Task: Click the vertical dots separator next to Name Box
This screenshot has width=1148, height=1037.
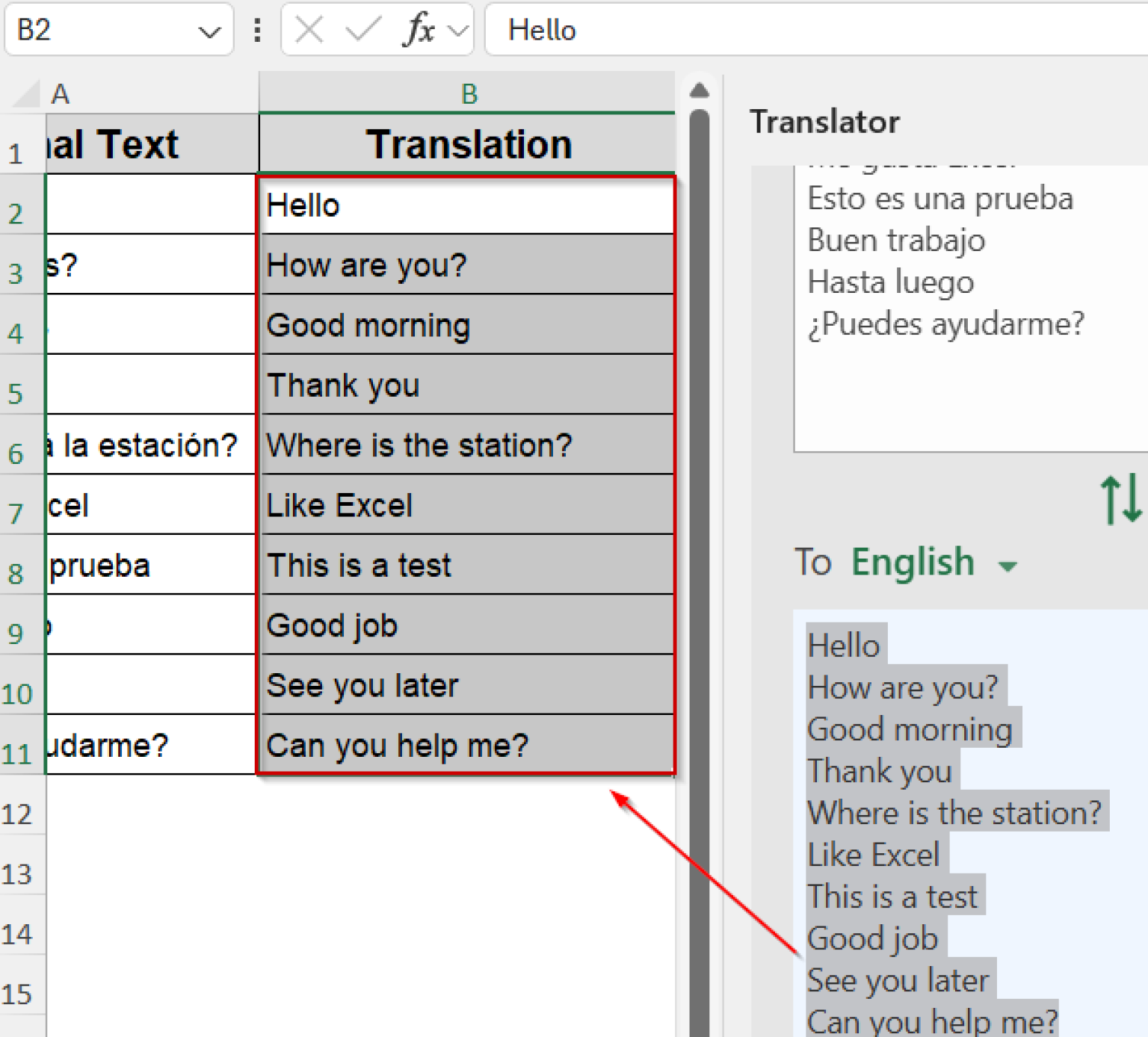Action: [x=256, y=30]
